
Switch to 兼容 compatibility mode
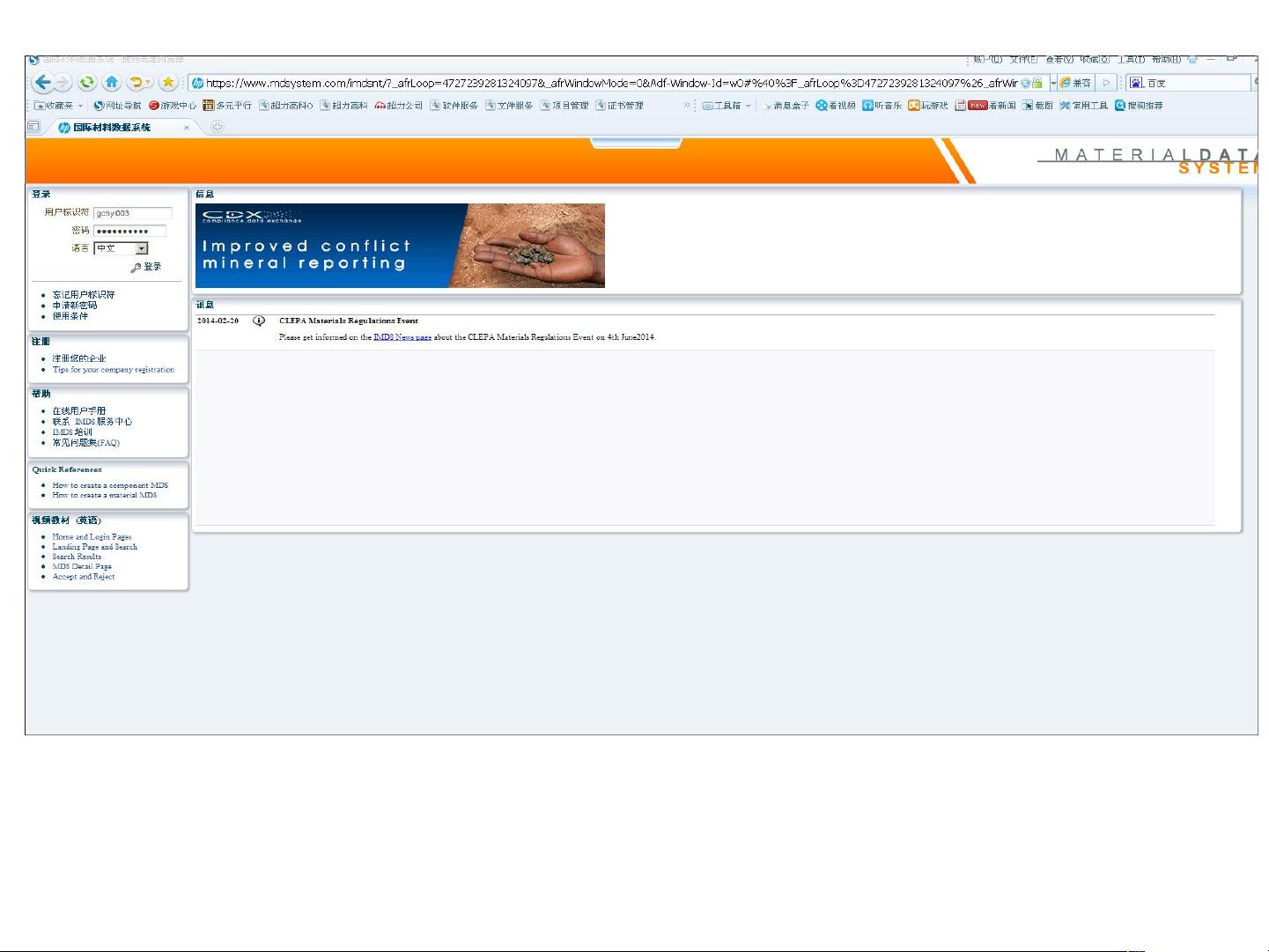point(1075,83)
